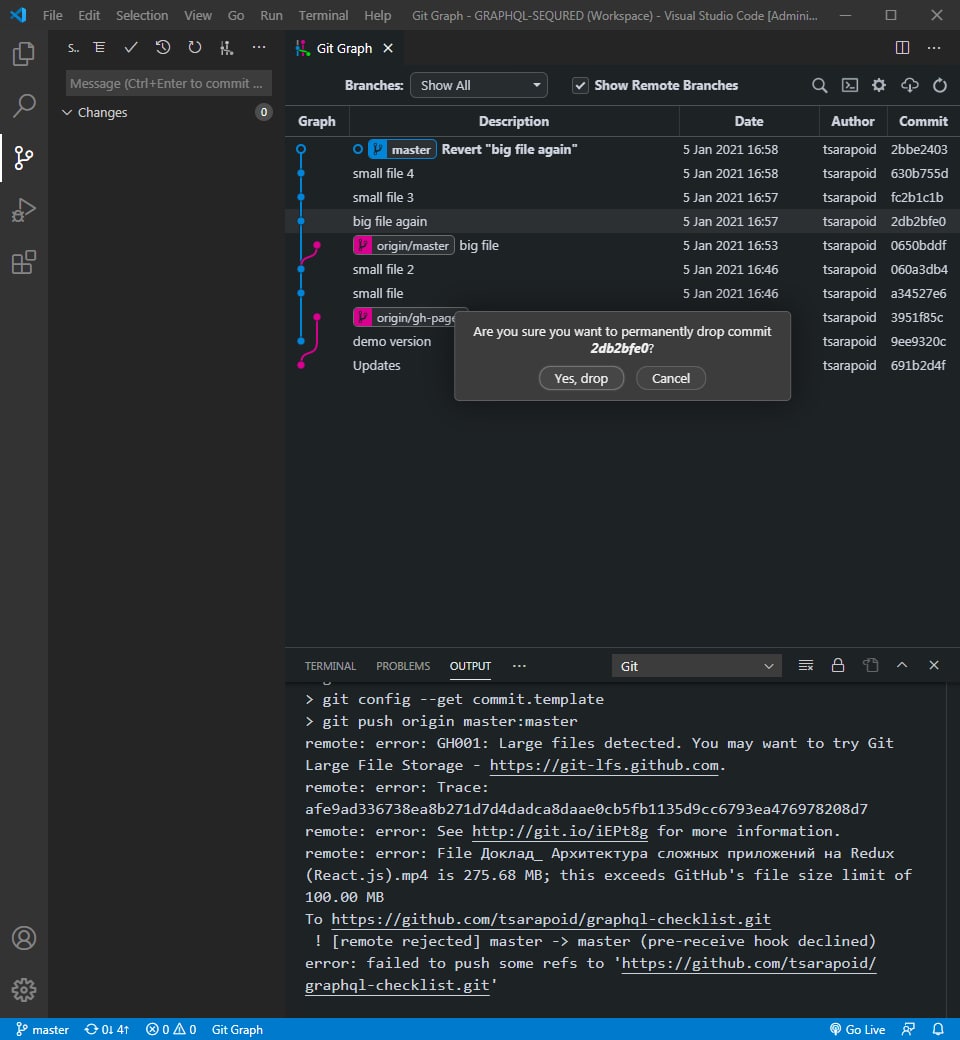Click errors and warnings status bar item

pyautogui.click(x=171, y=1029)
